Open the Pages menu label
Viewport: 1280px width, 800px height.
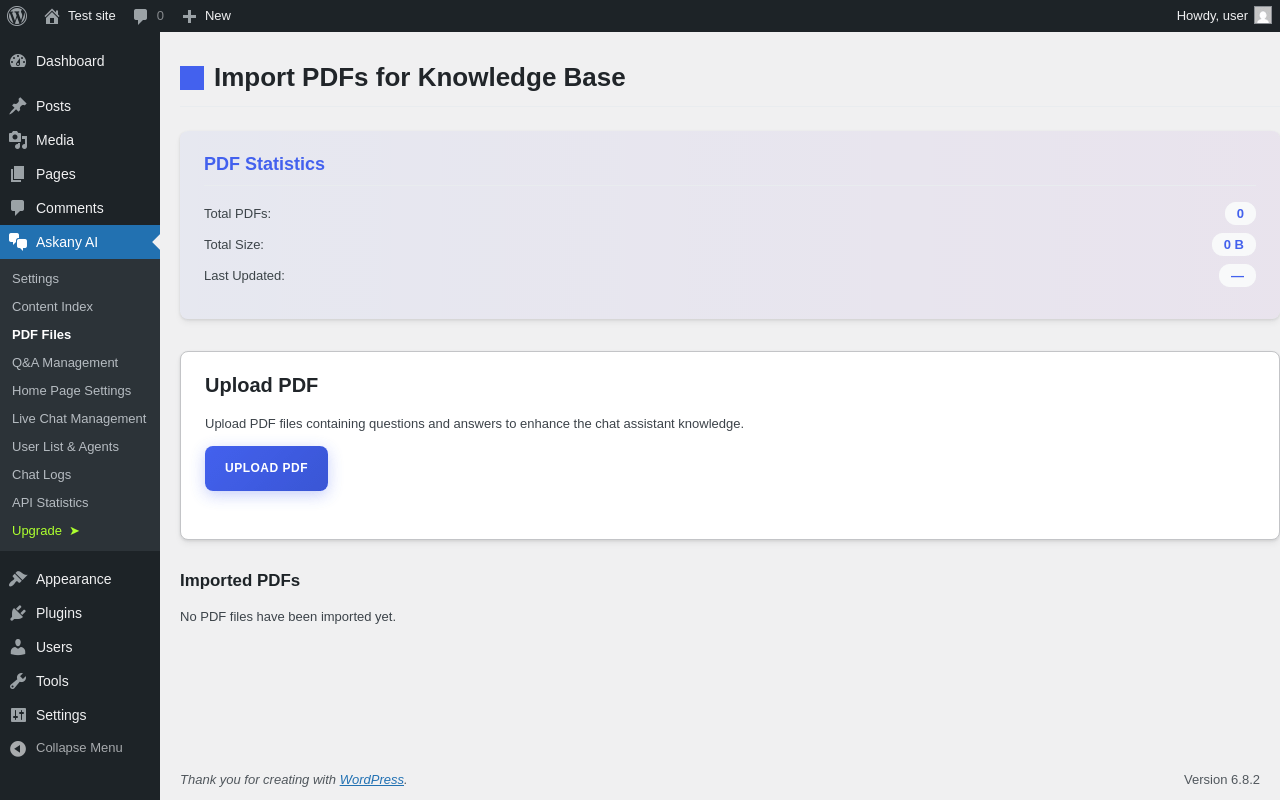point(56,174)
